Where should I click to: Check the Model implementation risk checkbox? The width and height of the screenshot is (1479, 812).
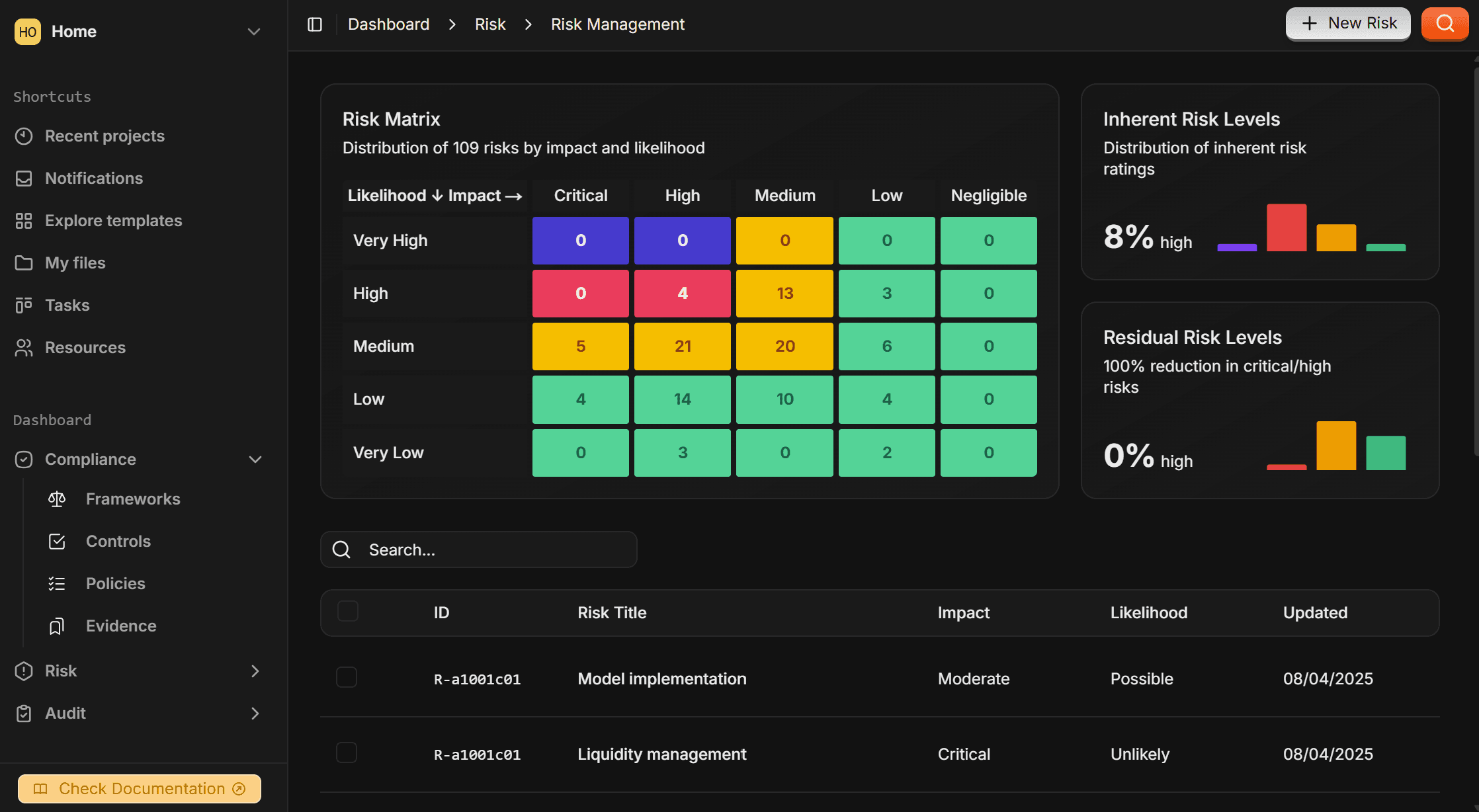point(346,677)
